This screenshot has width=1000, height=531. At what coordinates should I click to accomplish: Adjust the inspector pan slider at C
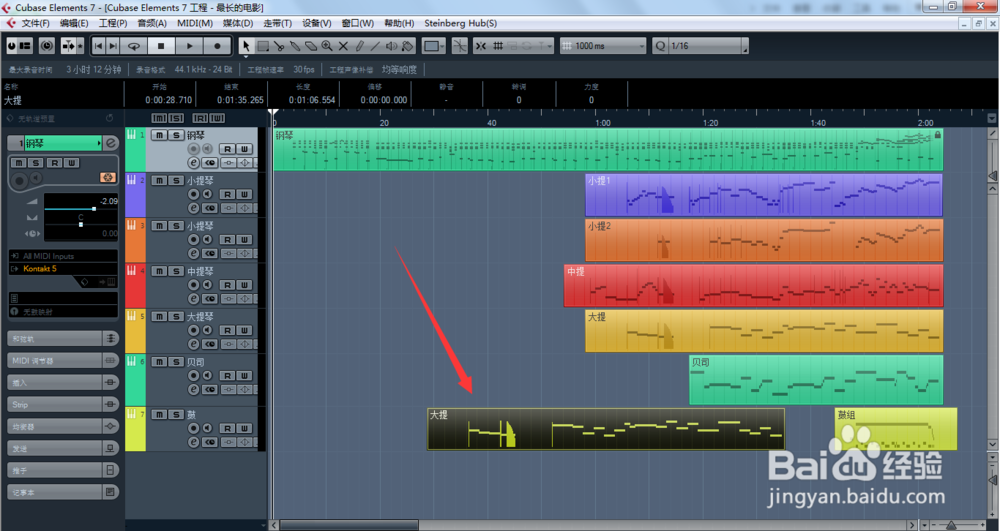(x=81, y=224)
